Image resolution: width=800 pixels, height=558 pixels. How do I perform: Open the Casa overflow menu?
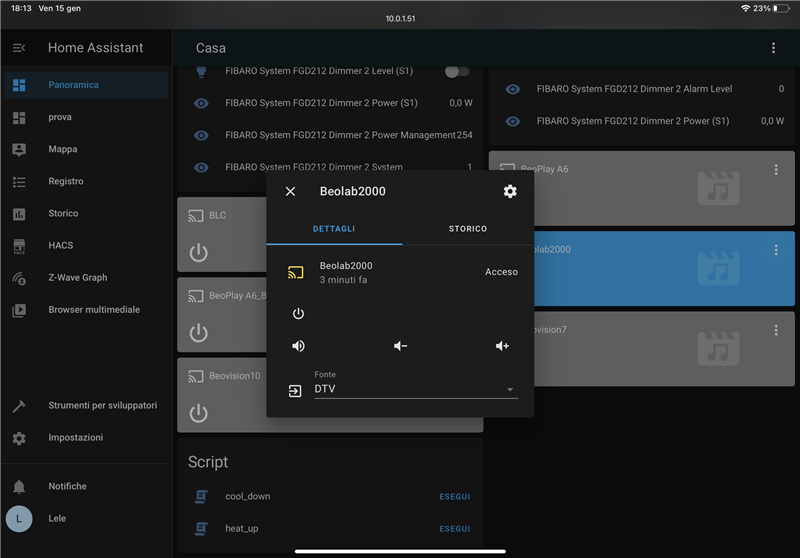[773, 48]
